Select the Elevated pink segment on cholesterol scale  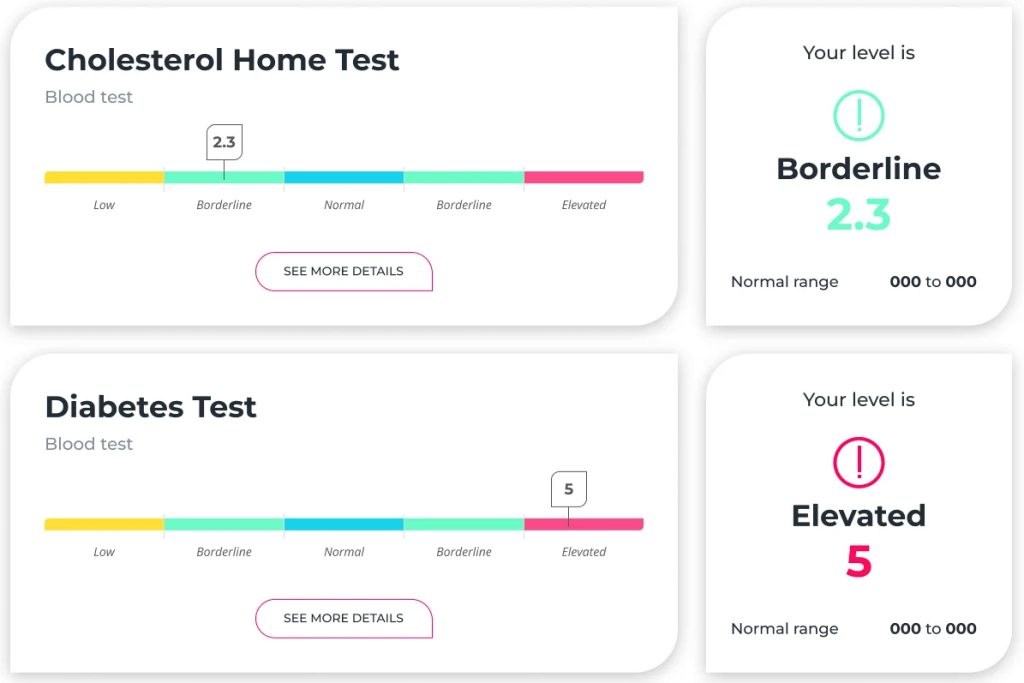[x=584, y=176]
